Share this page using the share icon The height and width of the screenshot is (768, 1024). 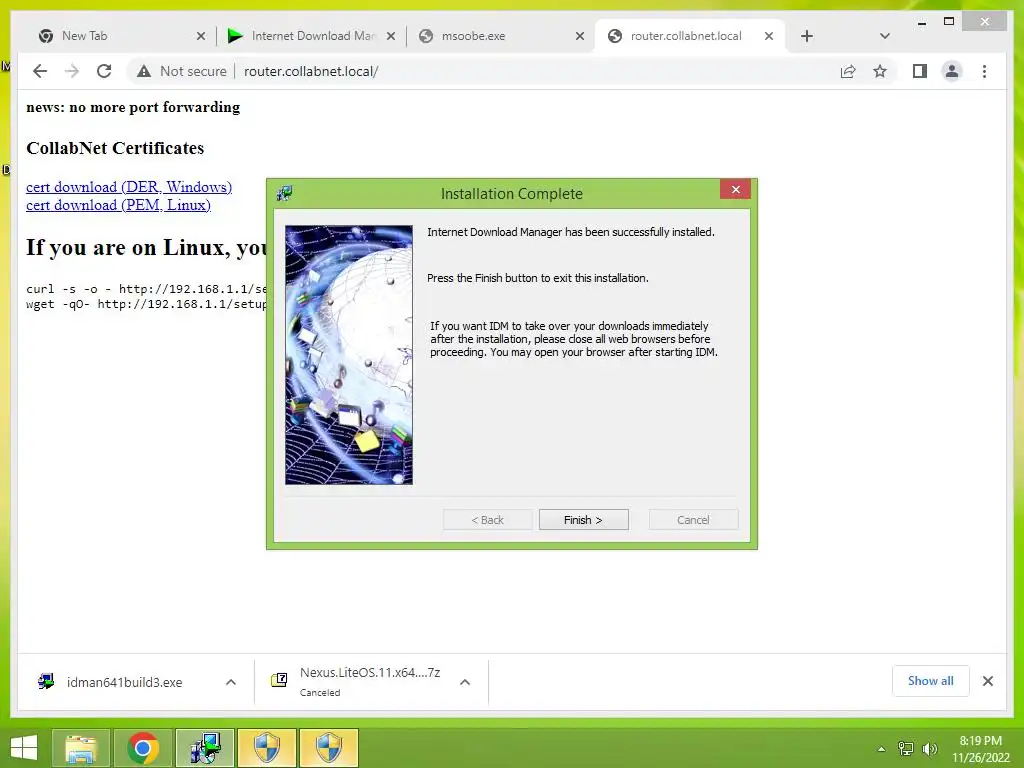(x=848, y=71)
